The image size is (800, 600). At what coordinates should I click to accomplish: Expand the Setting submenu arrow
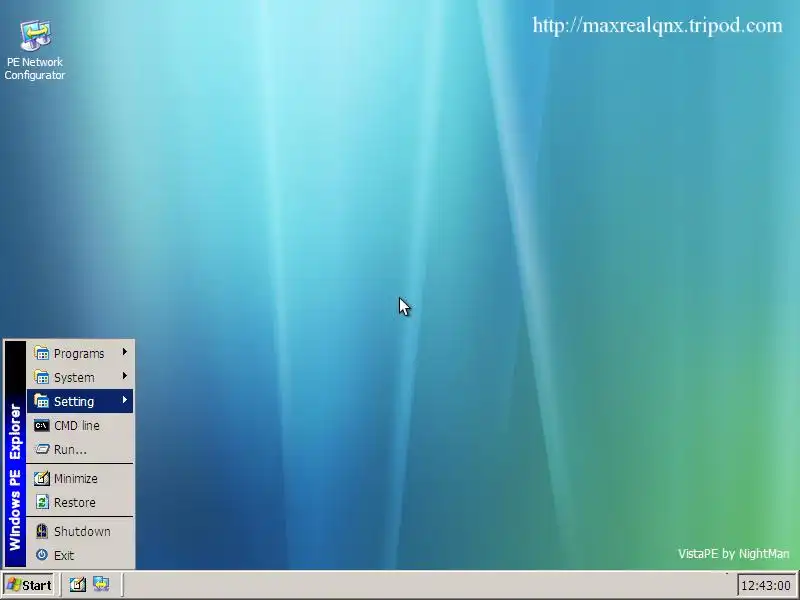click(124, 400)
